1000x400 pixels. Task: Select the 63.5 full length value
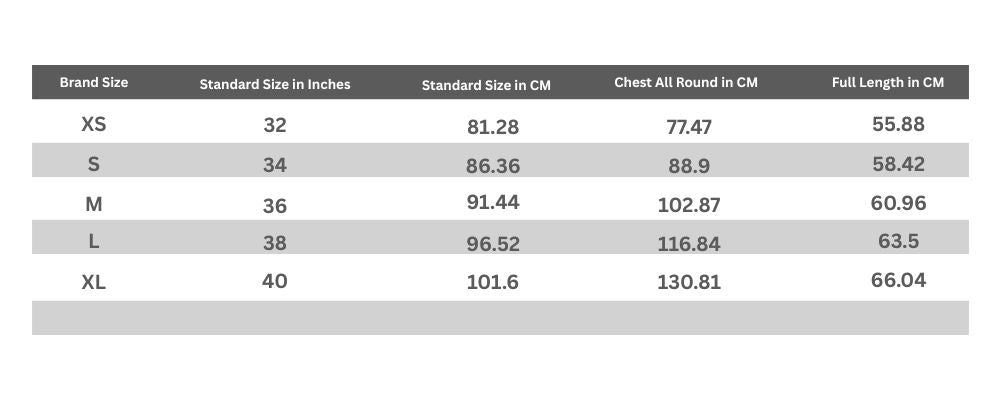898,241
